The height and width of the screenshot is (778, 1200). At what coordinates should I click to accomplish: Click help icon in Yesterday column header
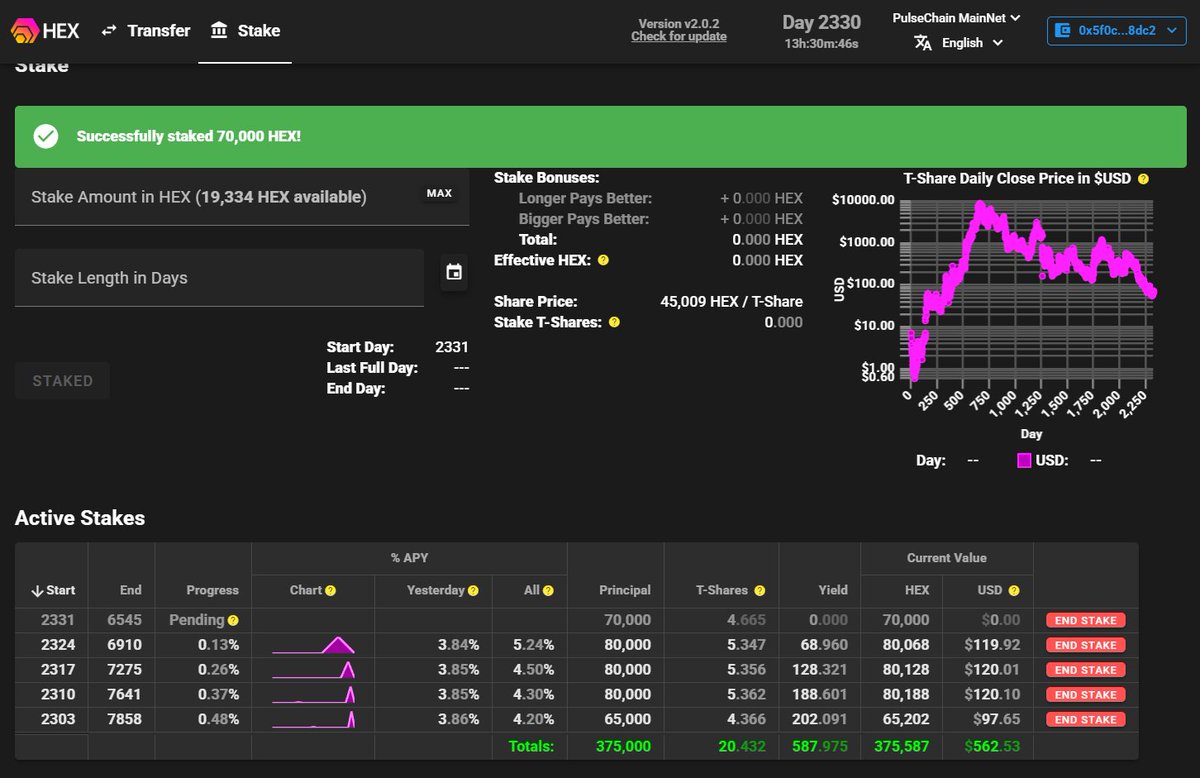tap(473, 590)
